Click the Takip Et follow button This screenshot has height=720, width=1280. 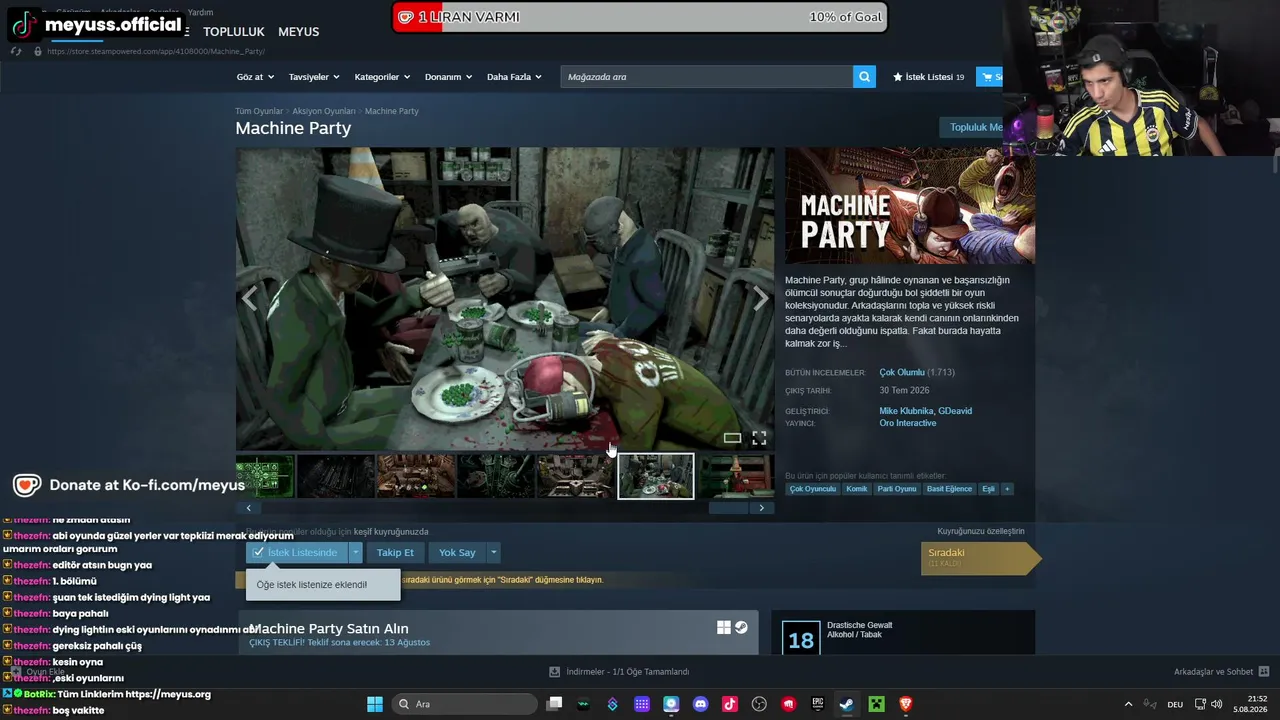click(395, 552)
